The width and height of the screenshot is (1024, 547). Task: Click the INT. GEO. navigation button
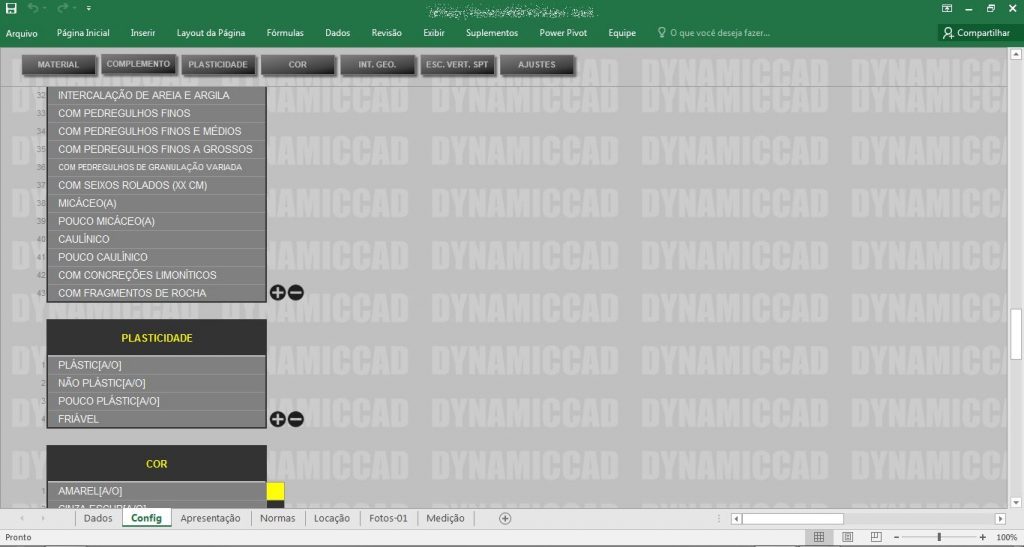377,65
